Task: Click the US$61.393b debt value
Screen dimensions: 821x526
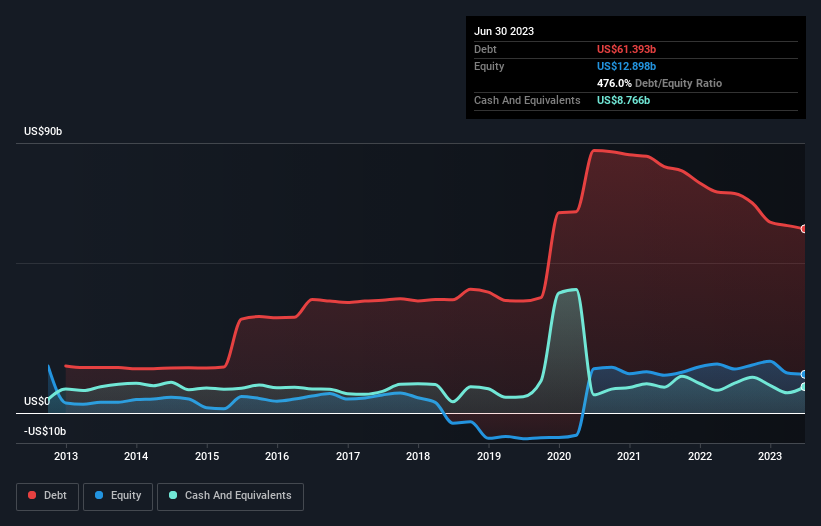Action: [626, 49]
